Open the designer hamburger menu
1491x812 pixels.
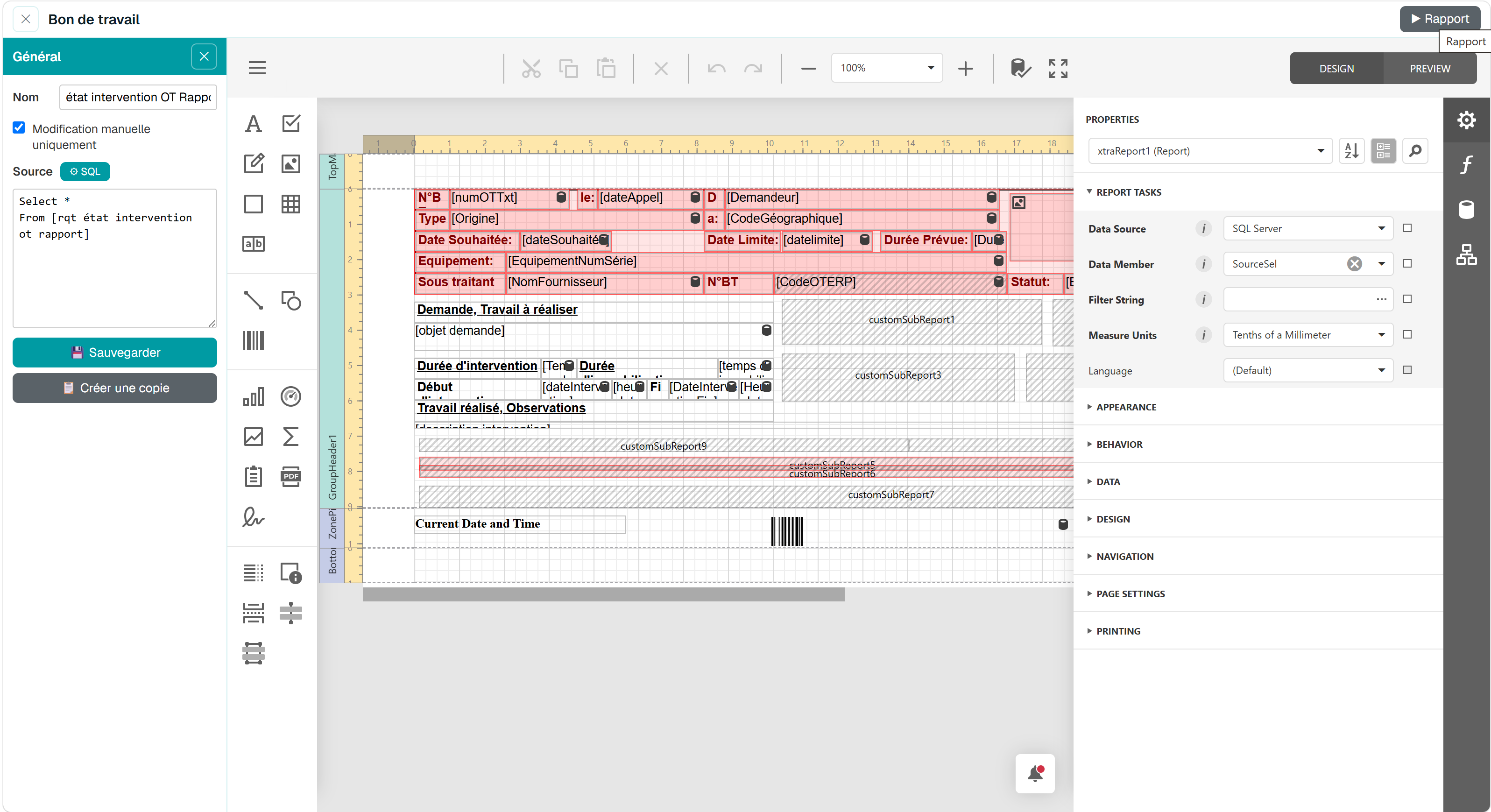(257, 68)
